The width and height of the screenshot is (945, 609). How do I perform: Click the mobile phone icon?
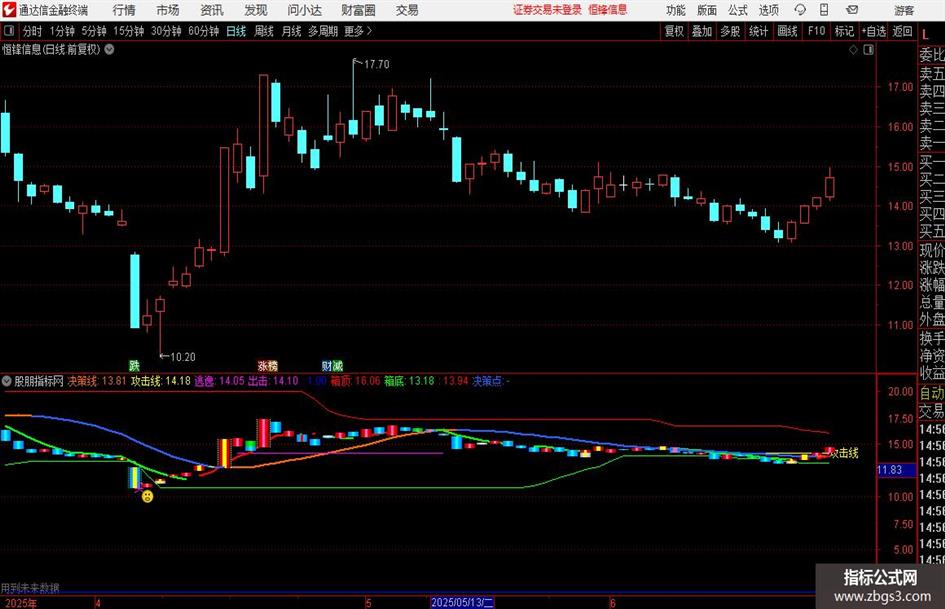click(824, 10)
